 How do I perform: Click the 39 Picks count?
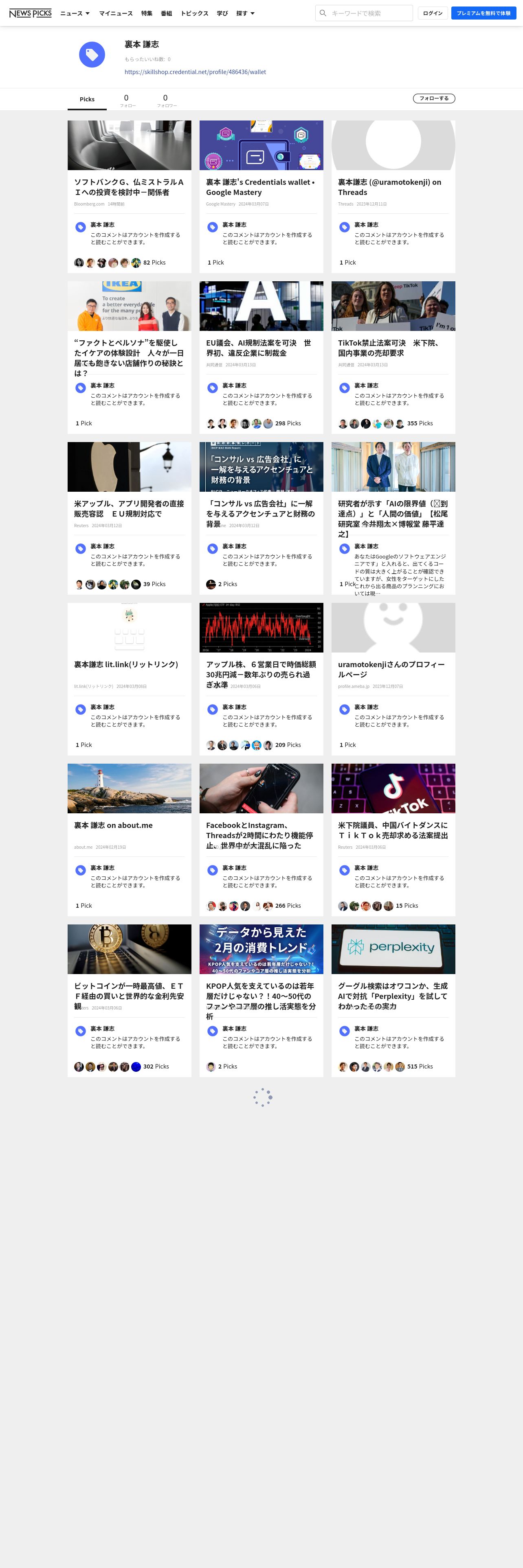pos(154,585)
